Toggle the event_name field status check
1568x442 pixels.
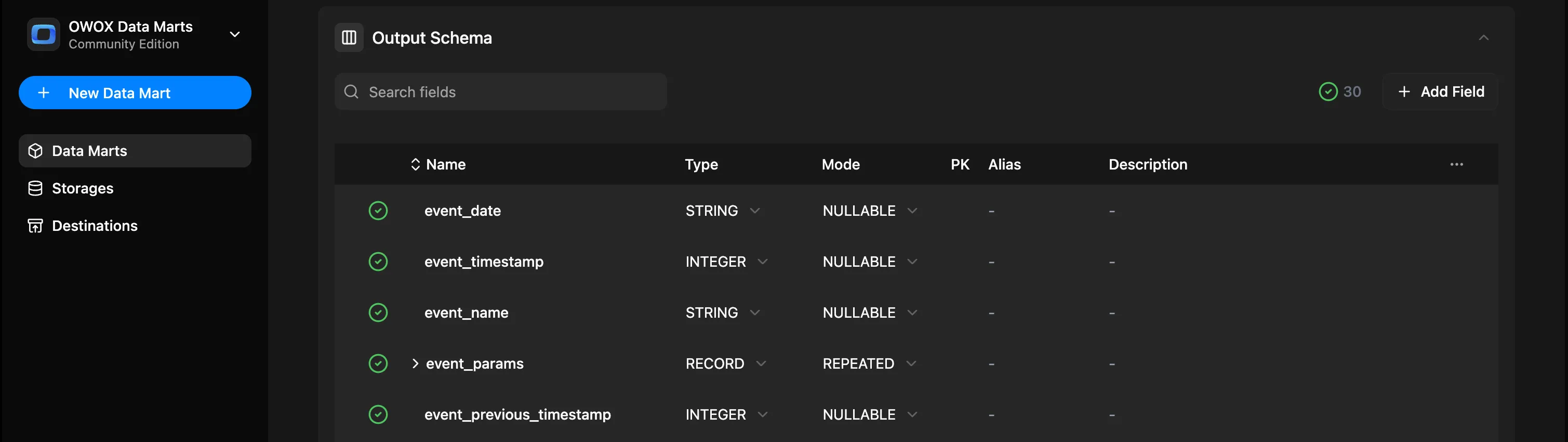pos(378,313)
